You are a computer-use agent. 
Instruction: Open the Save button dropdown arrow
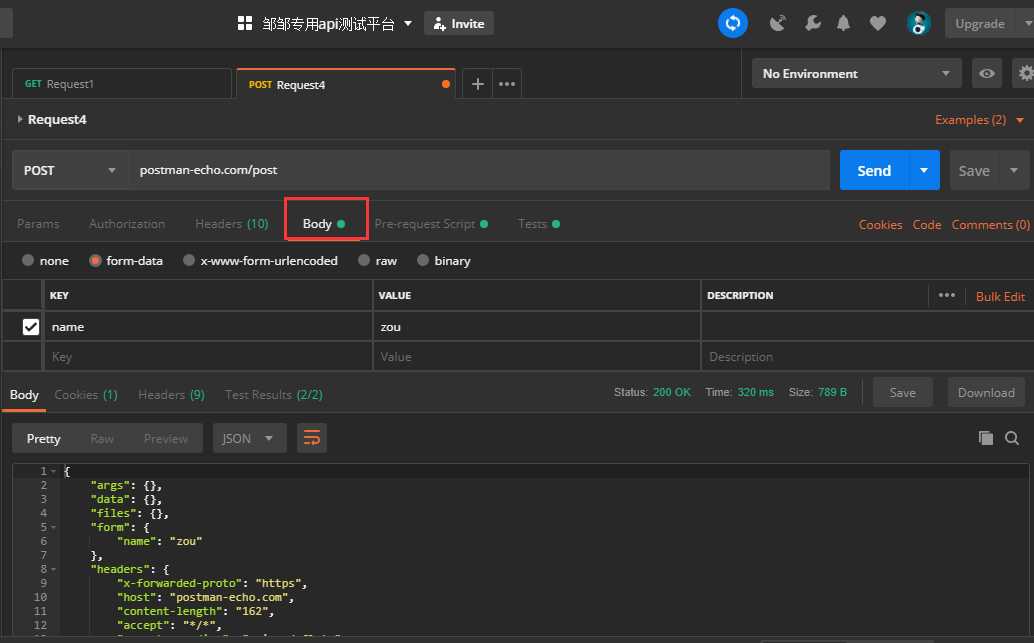click(x=1014, y=170)
